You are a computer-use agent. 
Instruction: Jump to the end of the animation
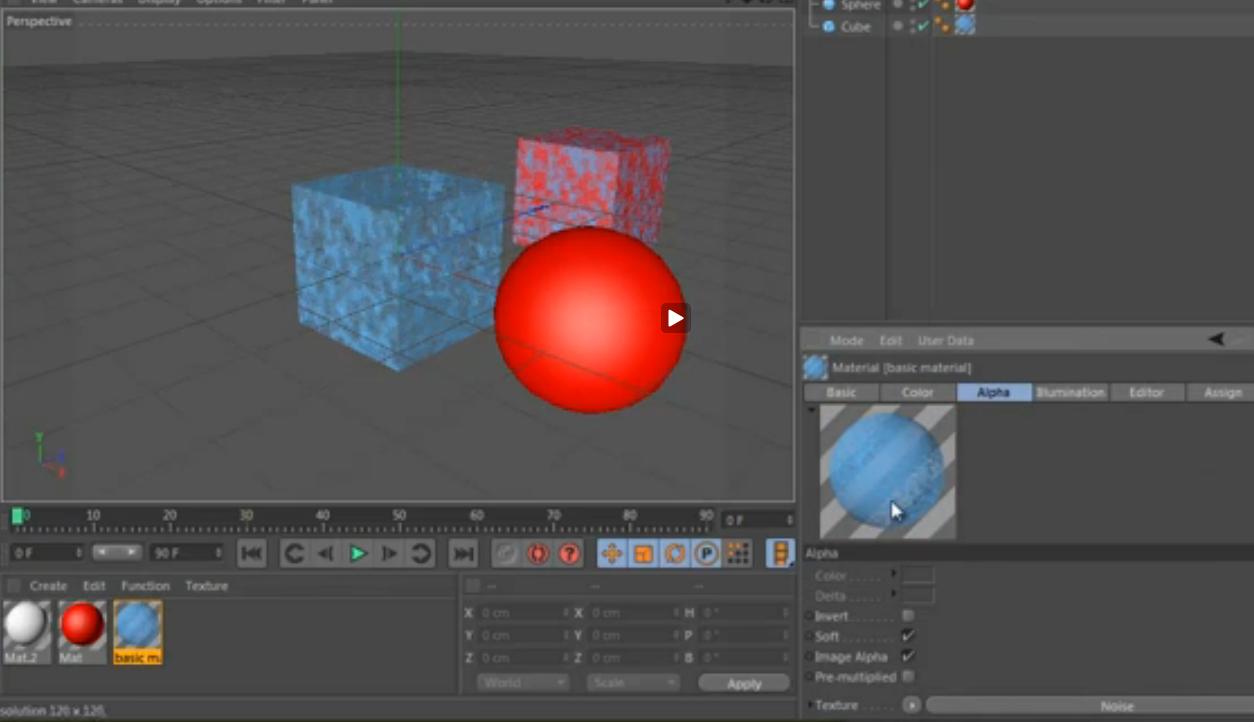(x=463, y=553)
